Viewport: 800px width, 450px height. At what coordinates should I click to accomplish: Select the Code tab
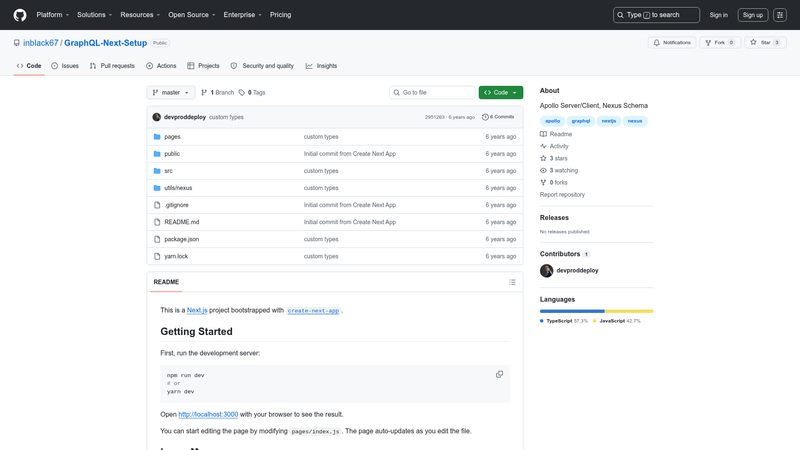[29, 66]
